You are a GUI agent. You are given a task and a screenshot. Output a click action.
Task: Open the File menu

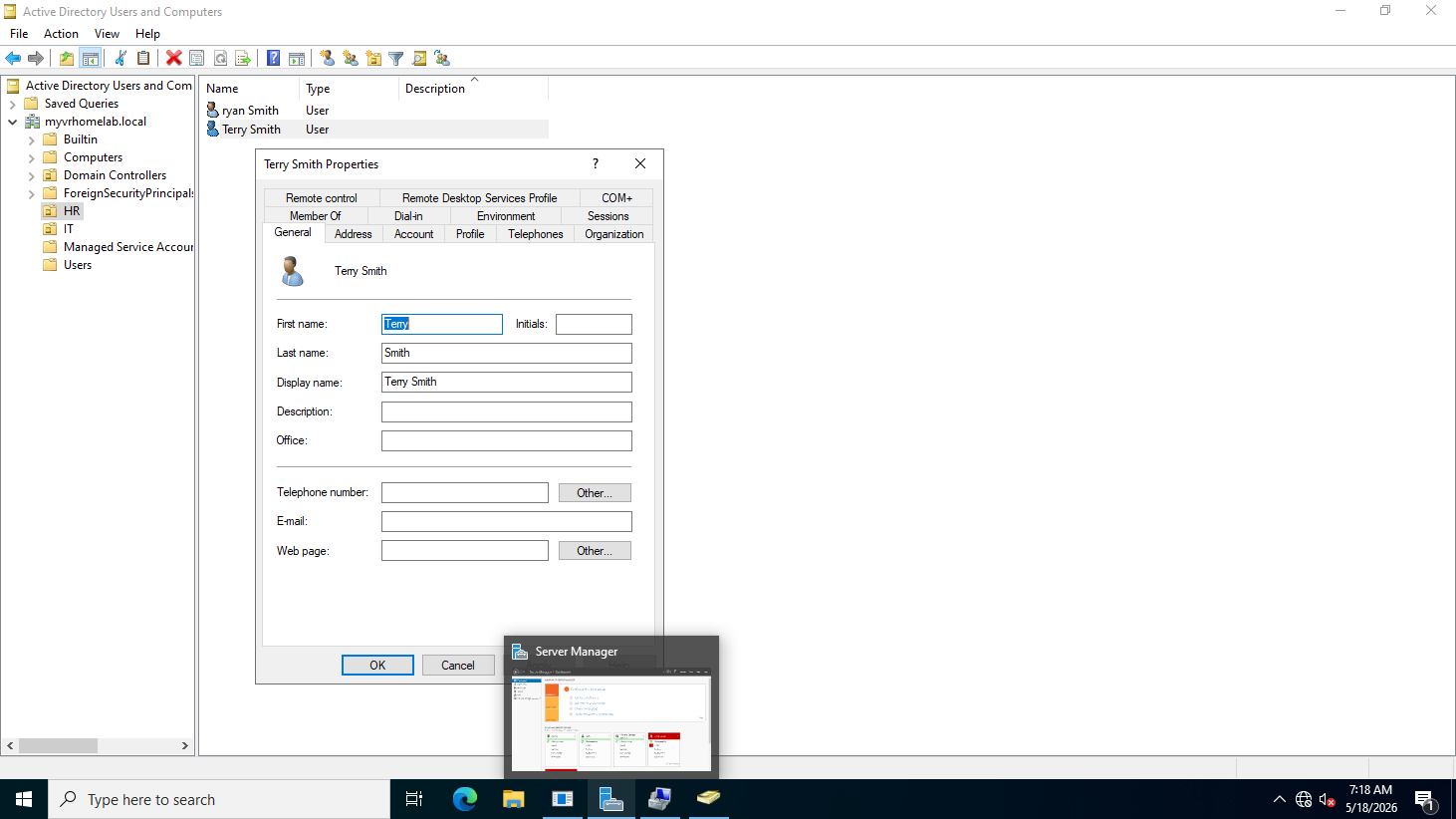click(x=19, y=34)
